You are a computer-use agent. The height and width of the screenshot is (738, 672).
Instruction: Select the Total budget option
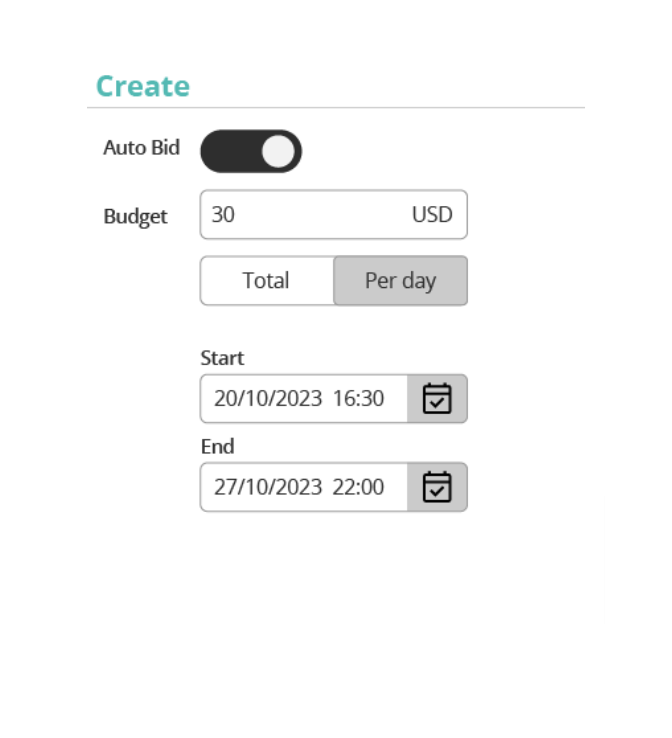click(x=267, y=281)
